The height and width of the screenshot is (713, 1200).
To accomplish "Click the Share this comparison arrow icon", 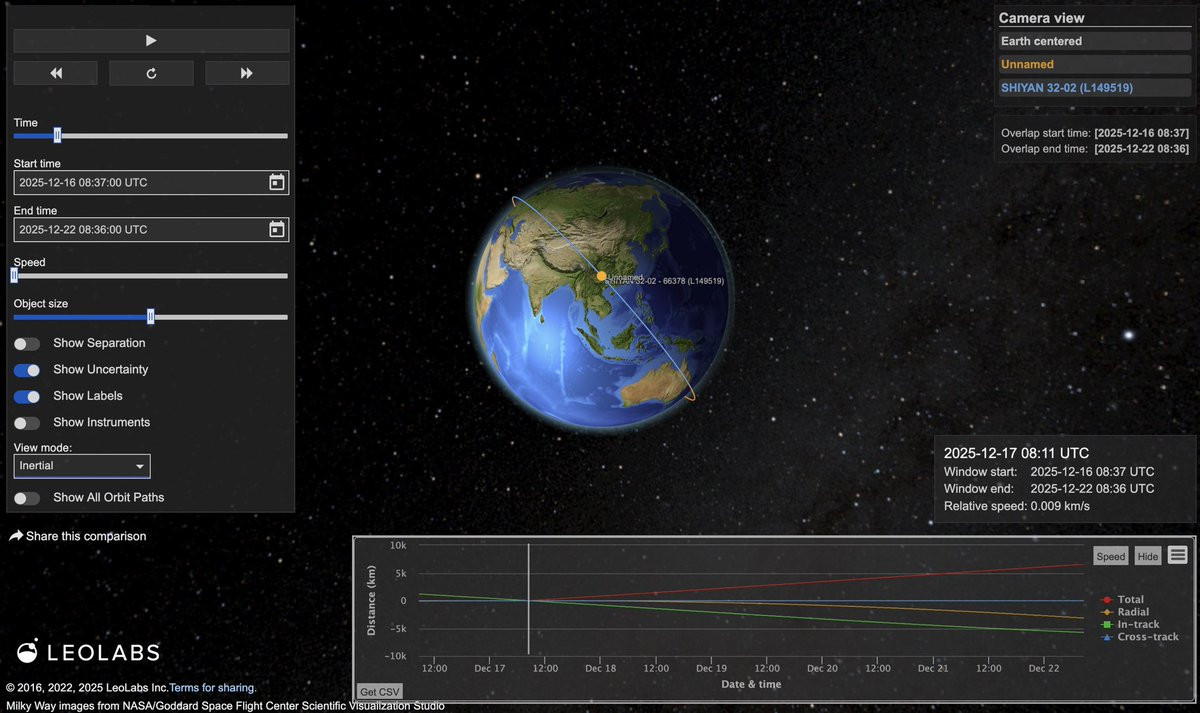I will (x=16, y=536).
